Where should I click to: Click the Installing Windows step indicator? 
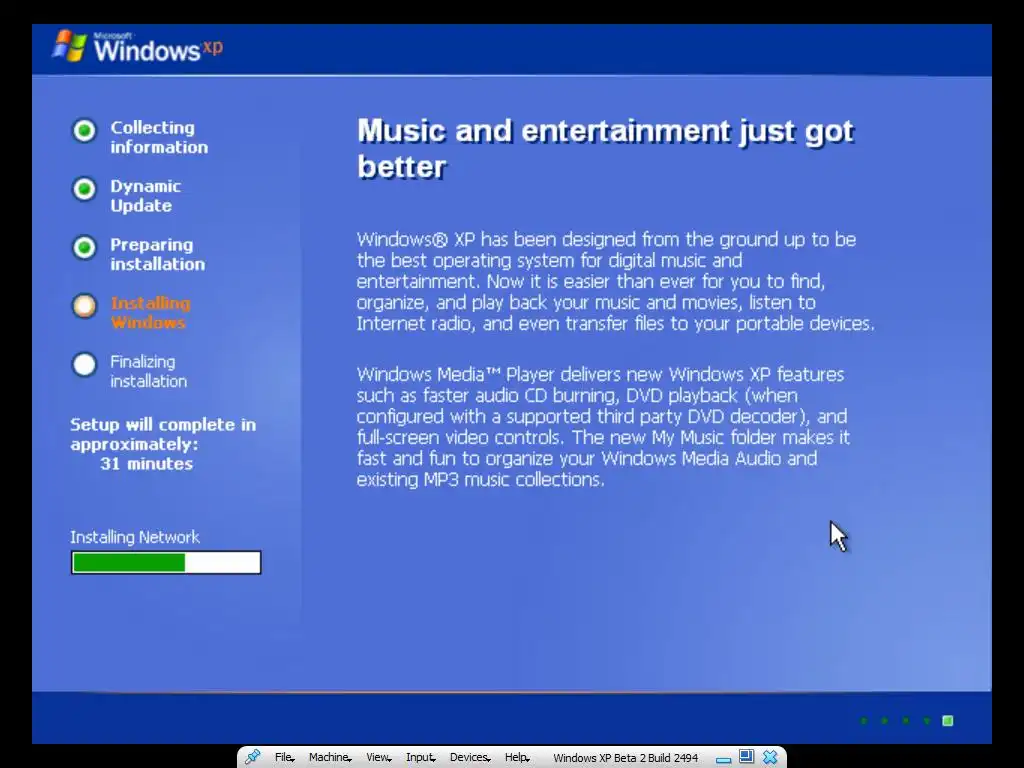84,306
